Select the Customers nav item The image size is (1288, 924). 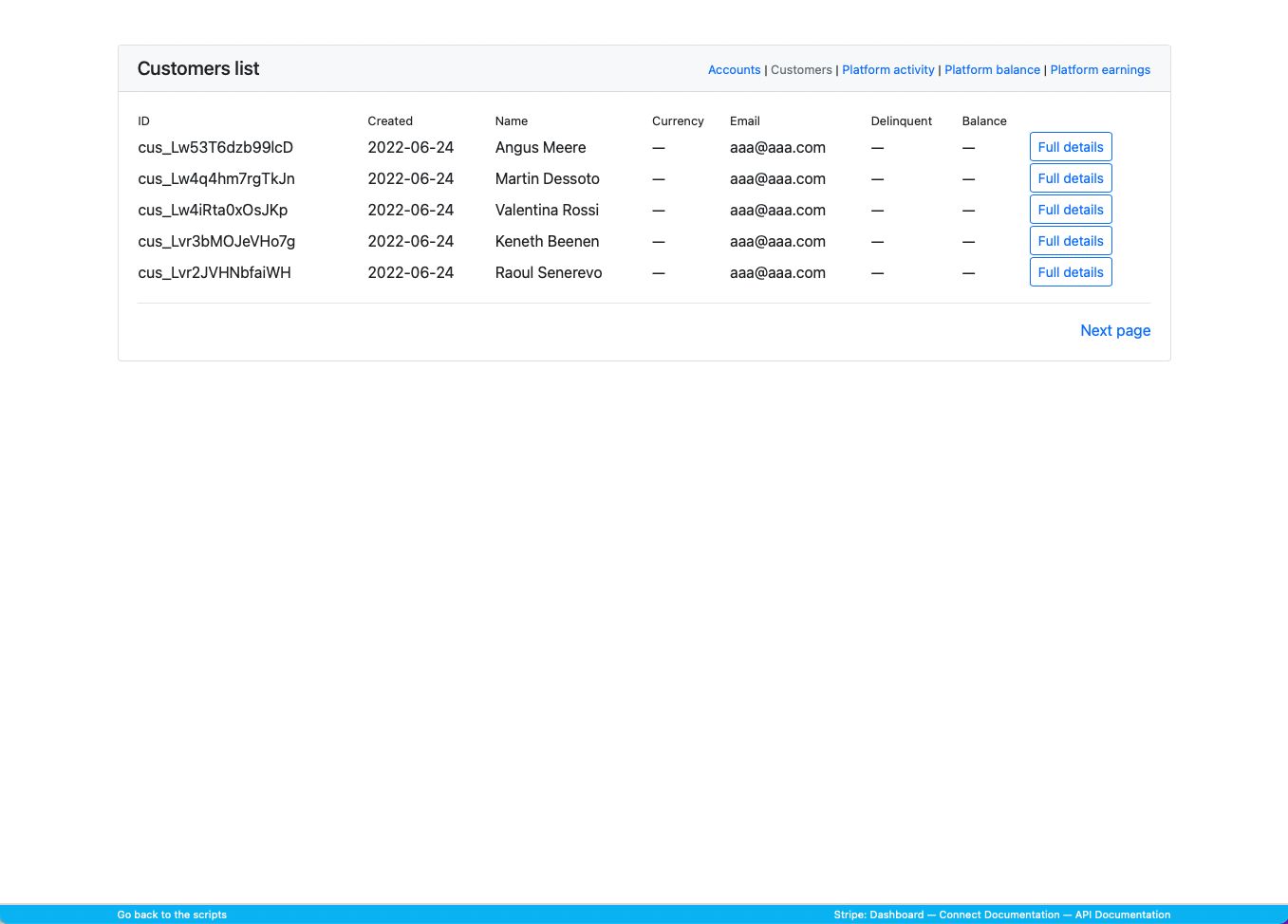coord(801,70)
